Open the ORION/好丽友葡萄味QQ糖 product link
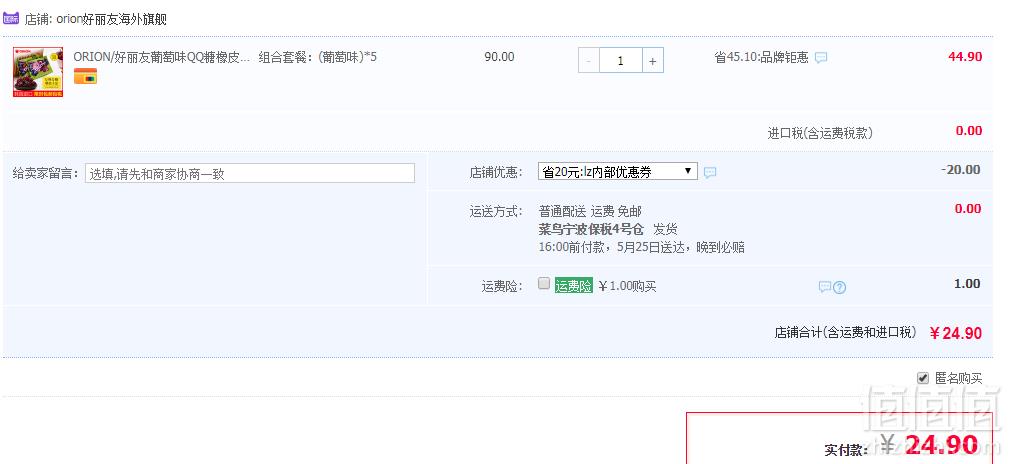Image resolution: width=1010 pixels, height=464 pixels. pos(161,57)
